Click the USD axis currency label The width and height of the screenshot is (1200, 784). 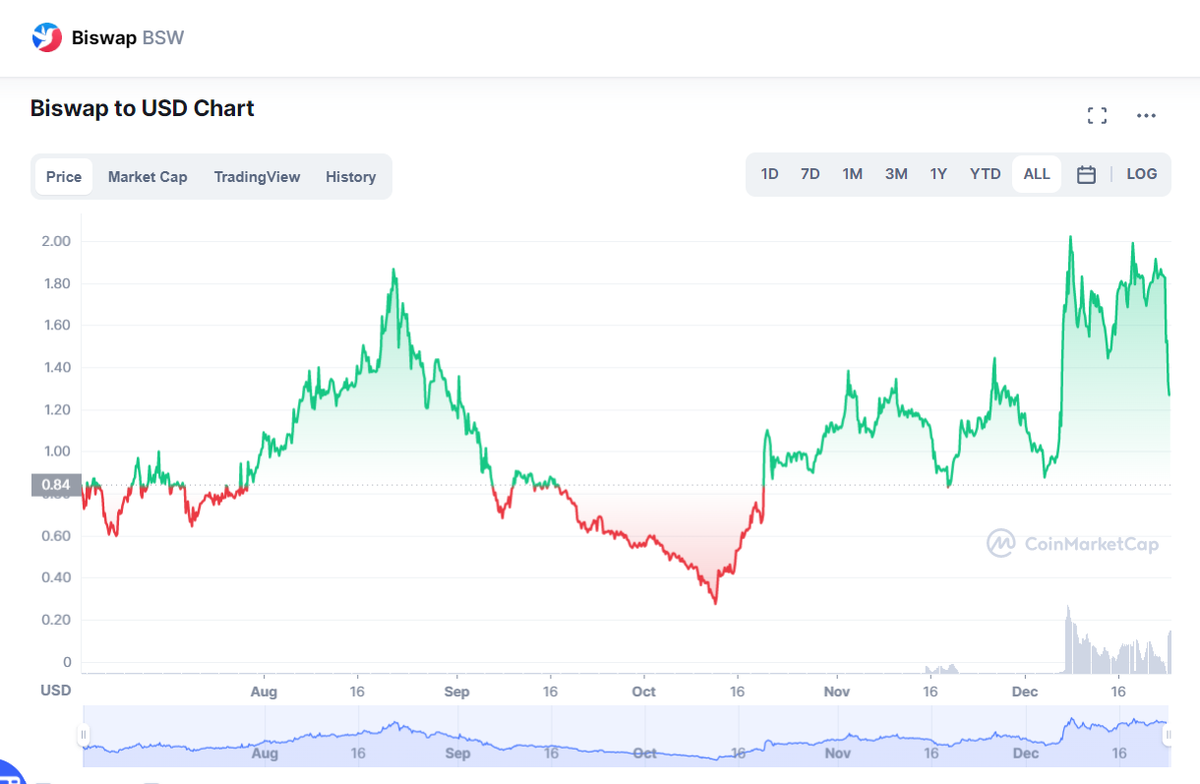pyautogui.click(x=55, y=690)
